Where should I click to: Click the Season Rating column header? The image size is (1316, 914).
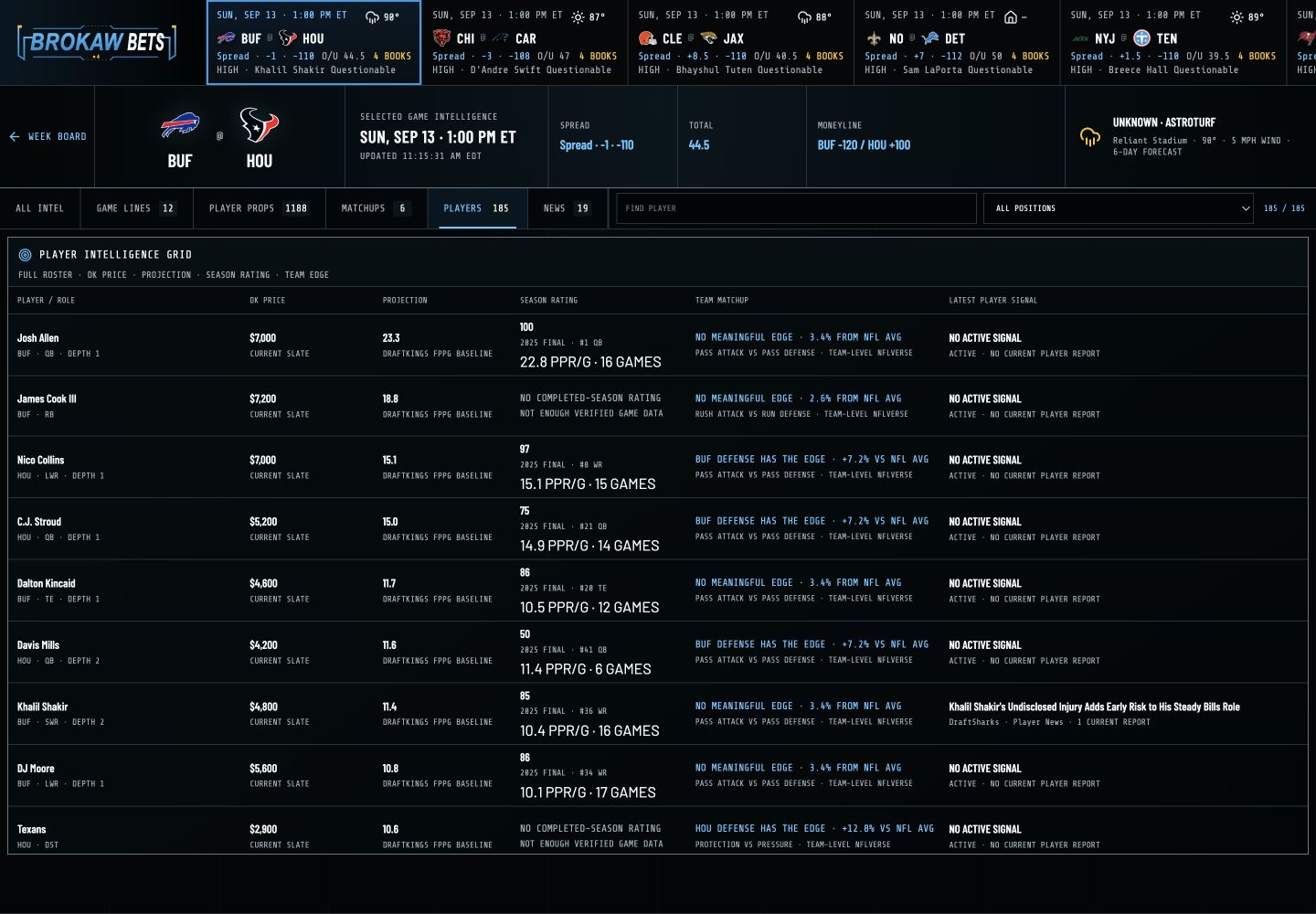click(548, 300)
